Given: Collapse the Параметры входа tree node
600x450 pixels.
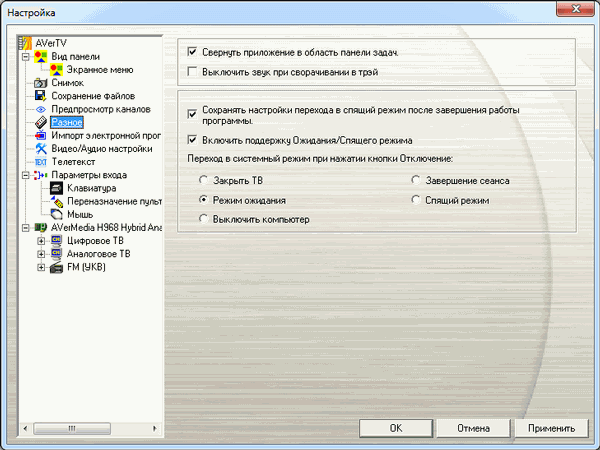Looking at the screenshot, I should [25, 175].
